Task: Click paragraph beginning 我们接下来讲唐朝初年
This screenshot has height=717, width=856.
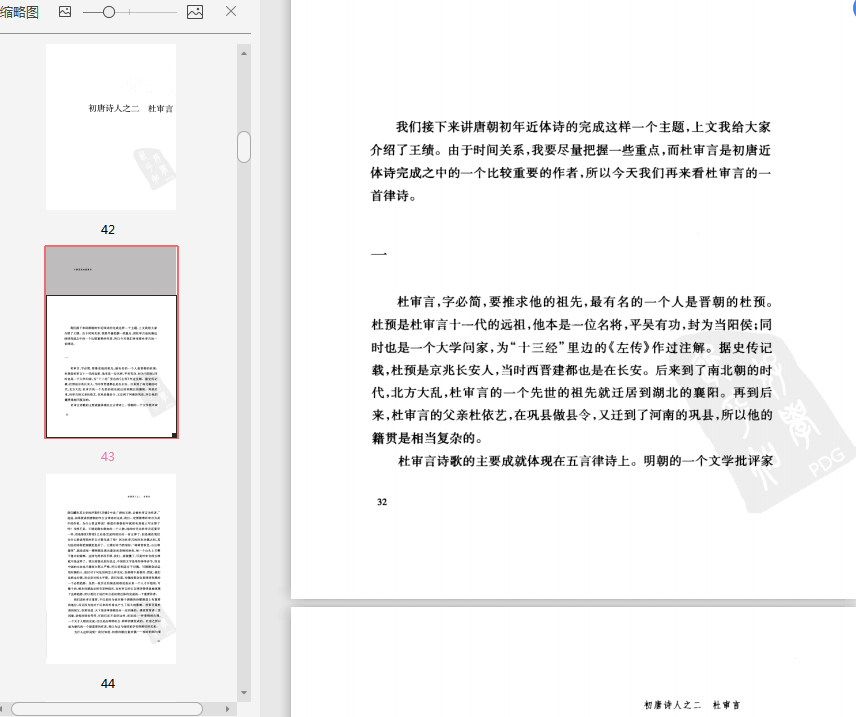Action: [571, 161]
